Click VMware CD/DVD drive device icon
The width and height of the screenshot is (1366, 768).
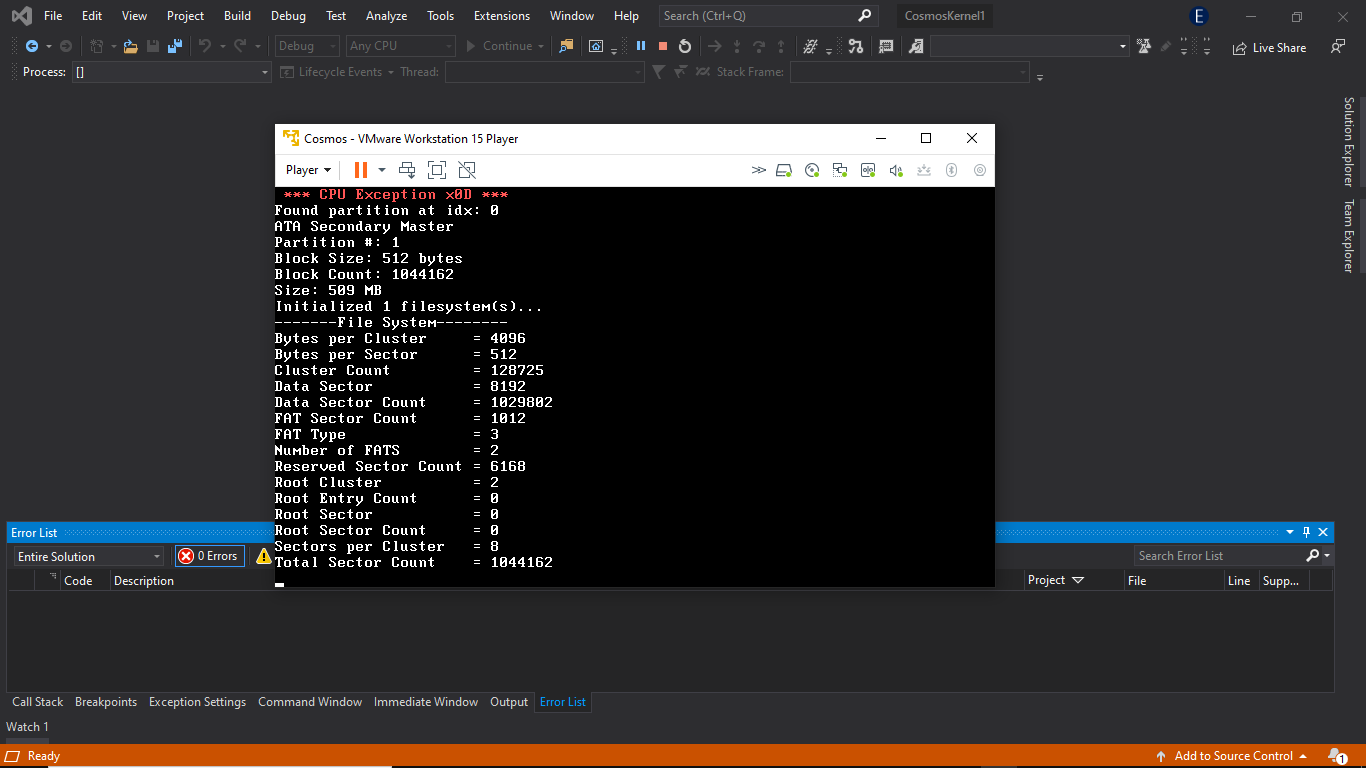point(813,170)
